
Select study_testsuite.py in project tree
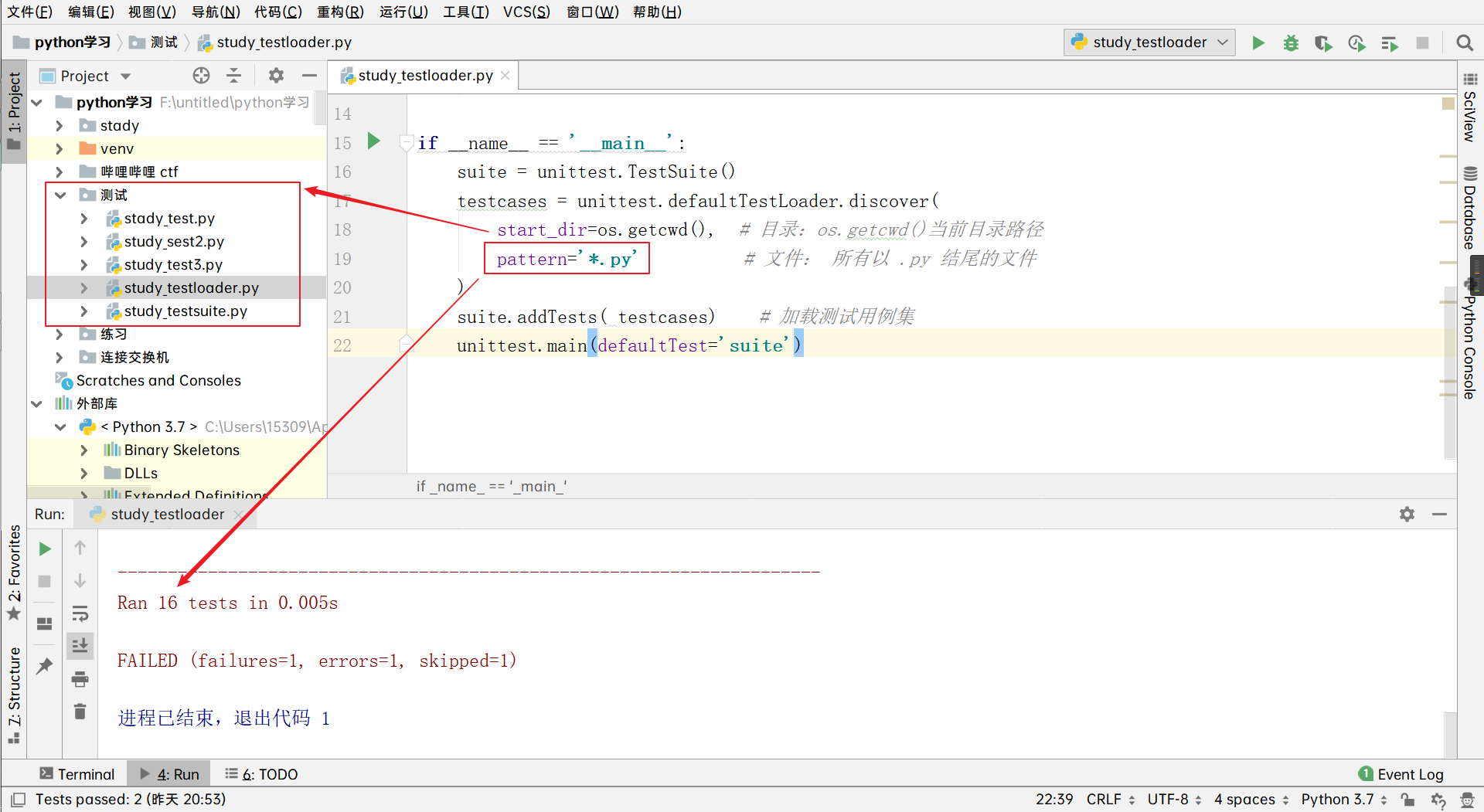point(185,311)
